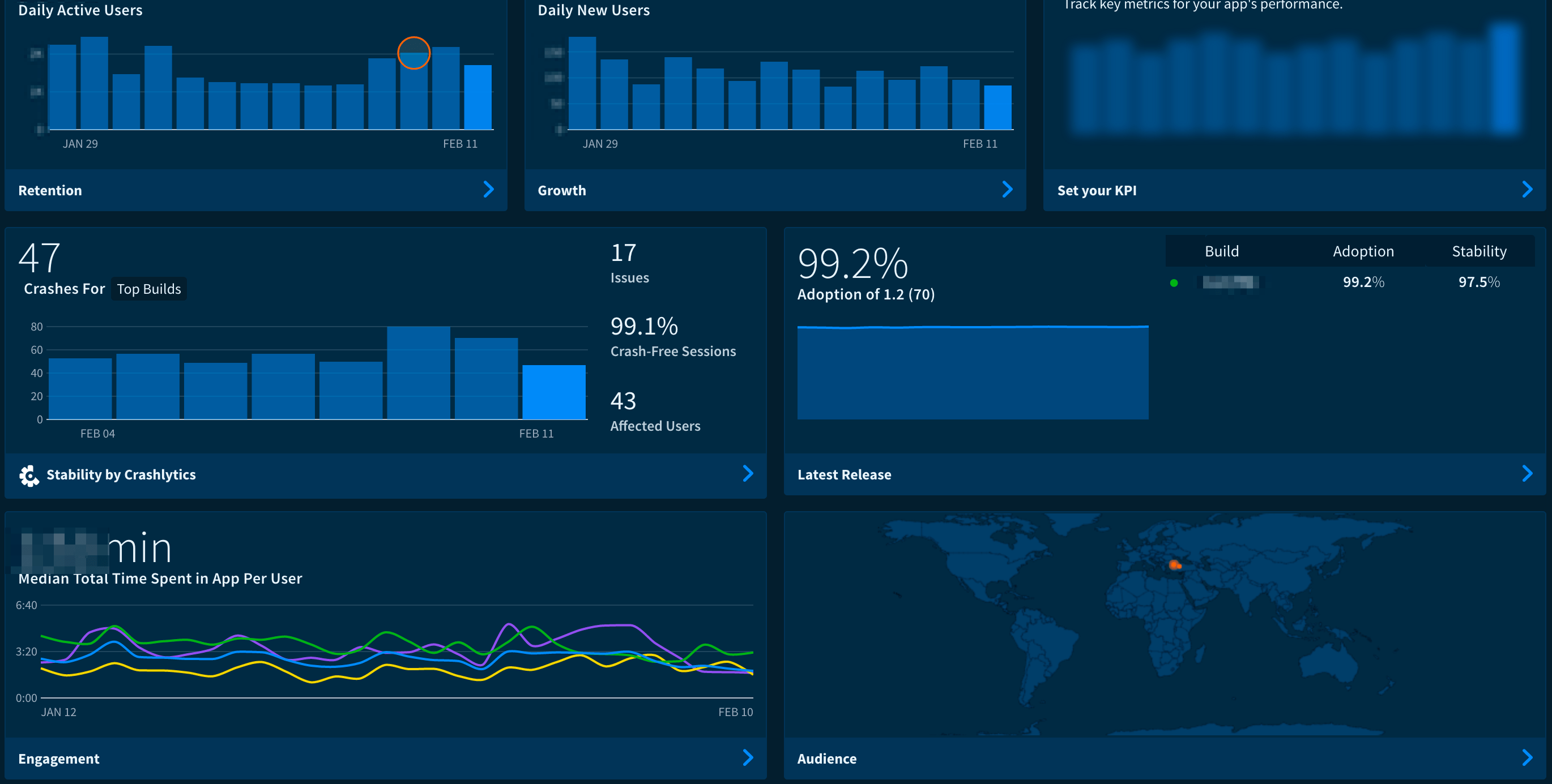Click the orange hotspot on the world map
1552x784 pixels.
[x=1174, y=565]
